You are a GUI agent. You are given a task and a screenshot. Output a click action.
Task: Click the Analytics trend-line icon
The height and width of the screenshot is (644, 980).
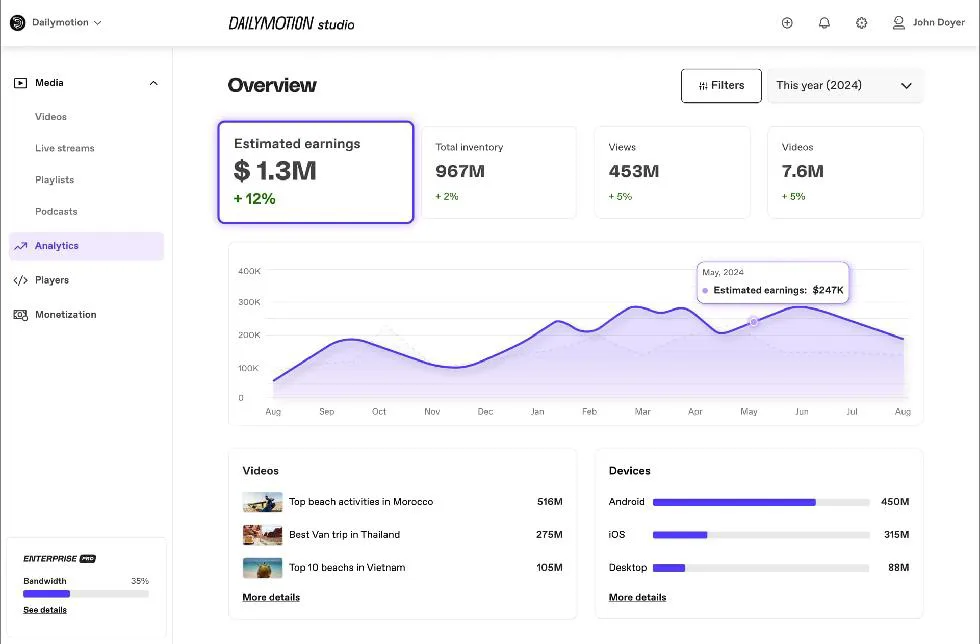click(x=21, y=246)
